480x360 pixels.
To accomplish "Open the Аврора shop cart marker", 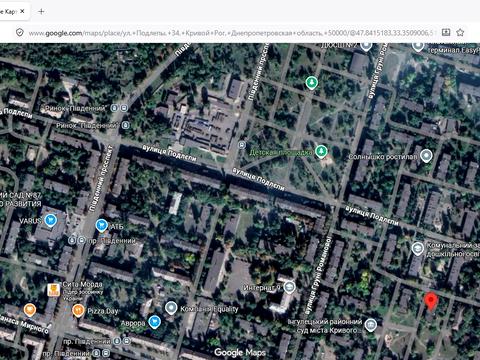I will click(x=154, y=322).
